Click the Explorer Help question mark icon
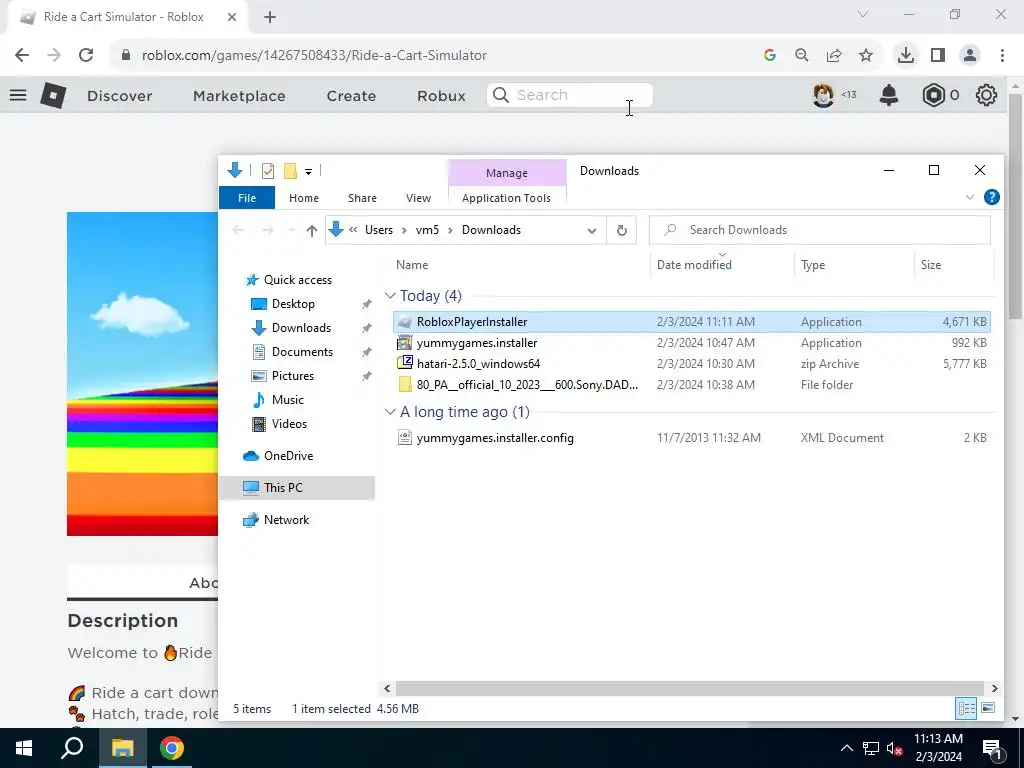Screen dimensions: 1024x768 coord(991,197)
